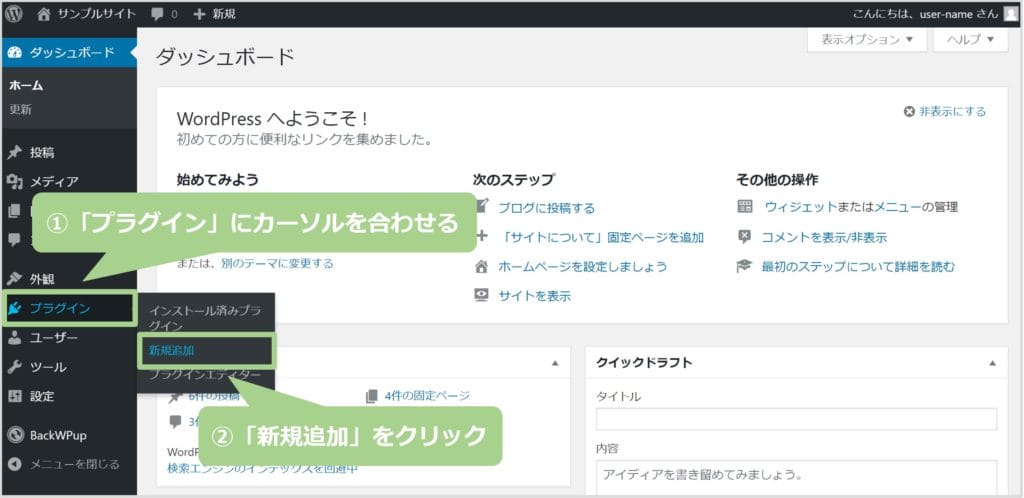Click the plug icon beside プラグイン
1024x498 pixels.
(14, 309)
